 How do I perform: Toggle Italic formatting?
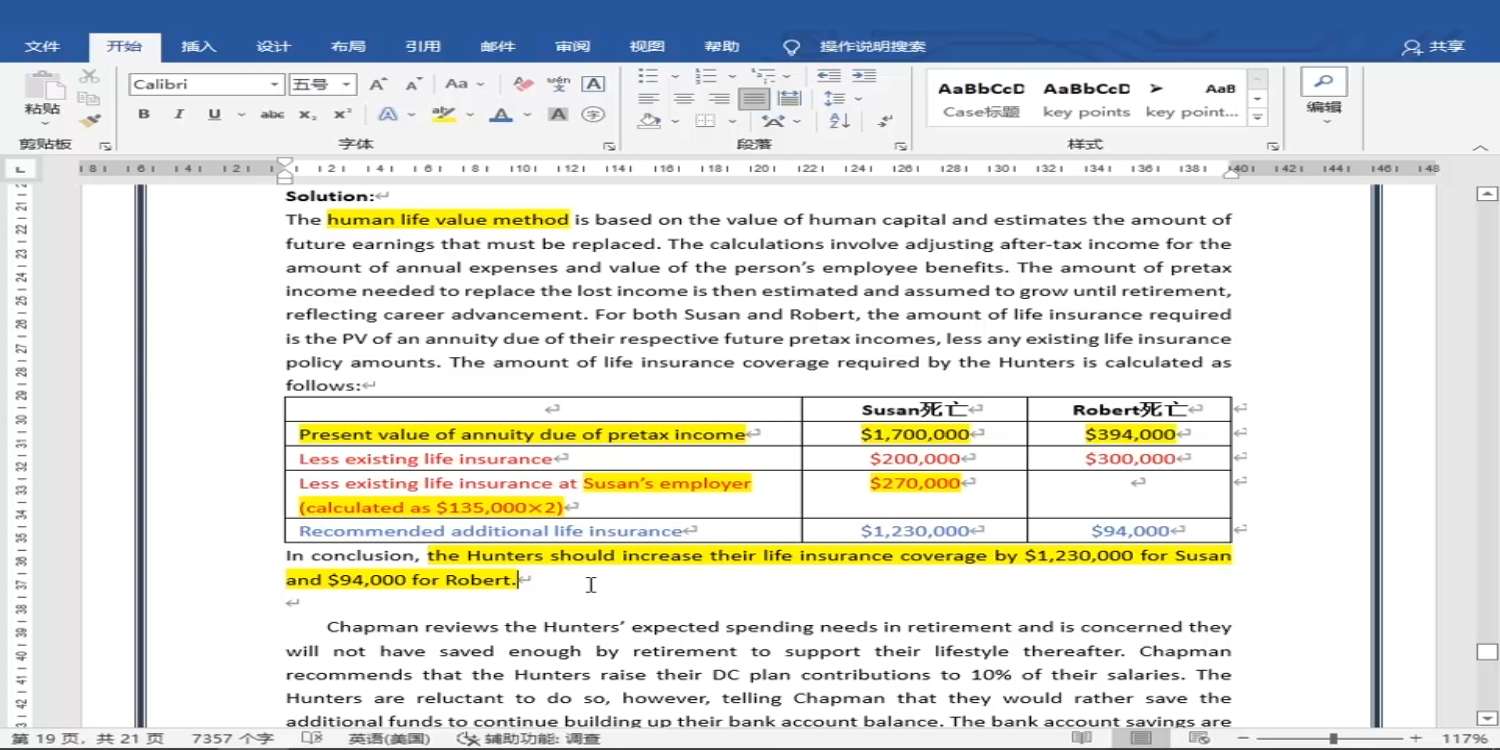[178, 115]
